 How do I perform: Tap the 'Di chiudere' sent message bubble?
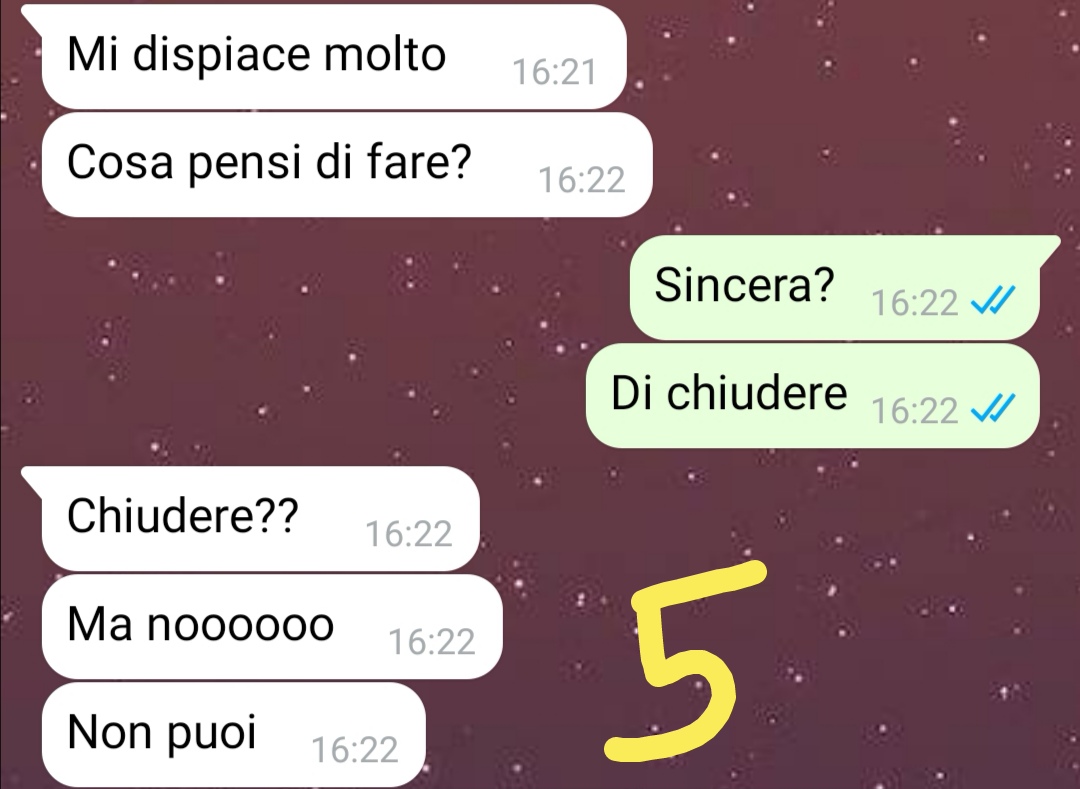(x=812, y=396)
